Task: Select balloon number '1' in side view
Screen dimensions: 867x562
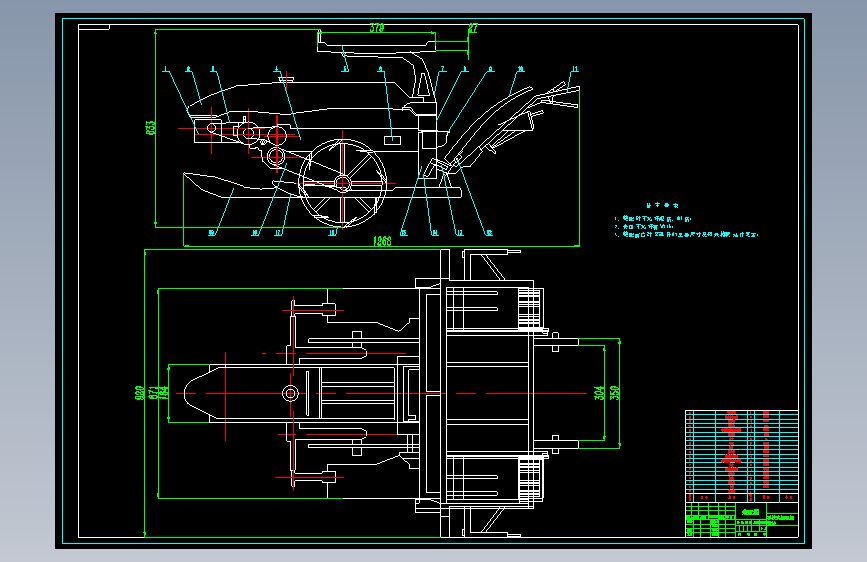Action: pyautogui.click(x=165, y=70)
